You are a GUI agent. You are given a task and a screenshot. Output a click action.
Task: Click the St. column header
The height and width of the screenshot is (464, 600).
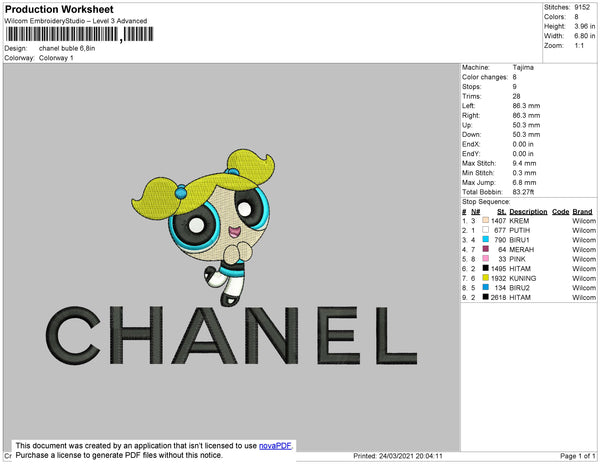[501, 212]
